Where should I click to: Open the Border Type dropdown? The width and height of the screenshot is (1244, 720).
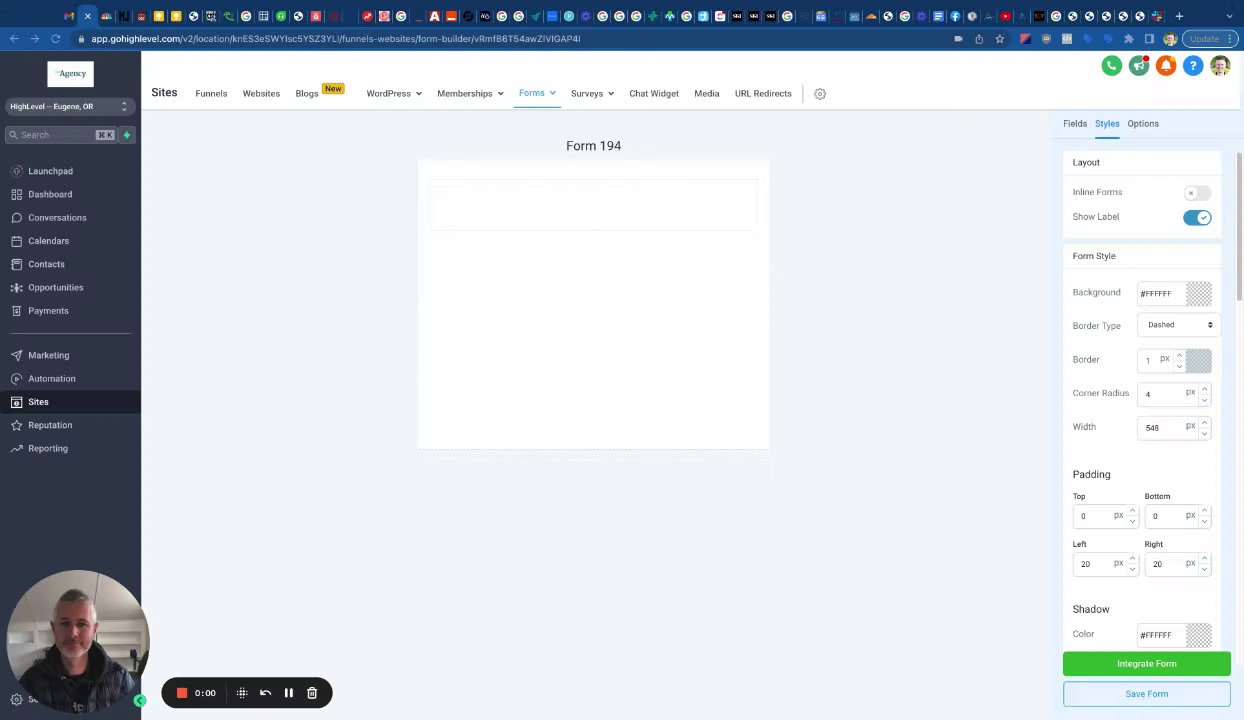[1177, 325]
